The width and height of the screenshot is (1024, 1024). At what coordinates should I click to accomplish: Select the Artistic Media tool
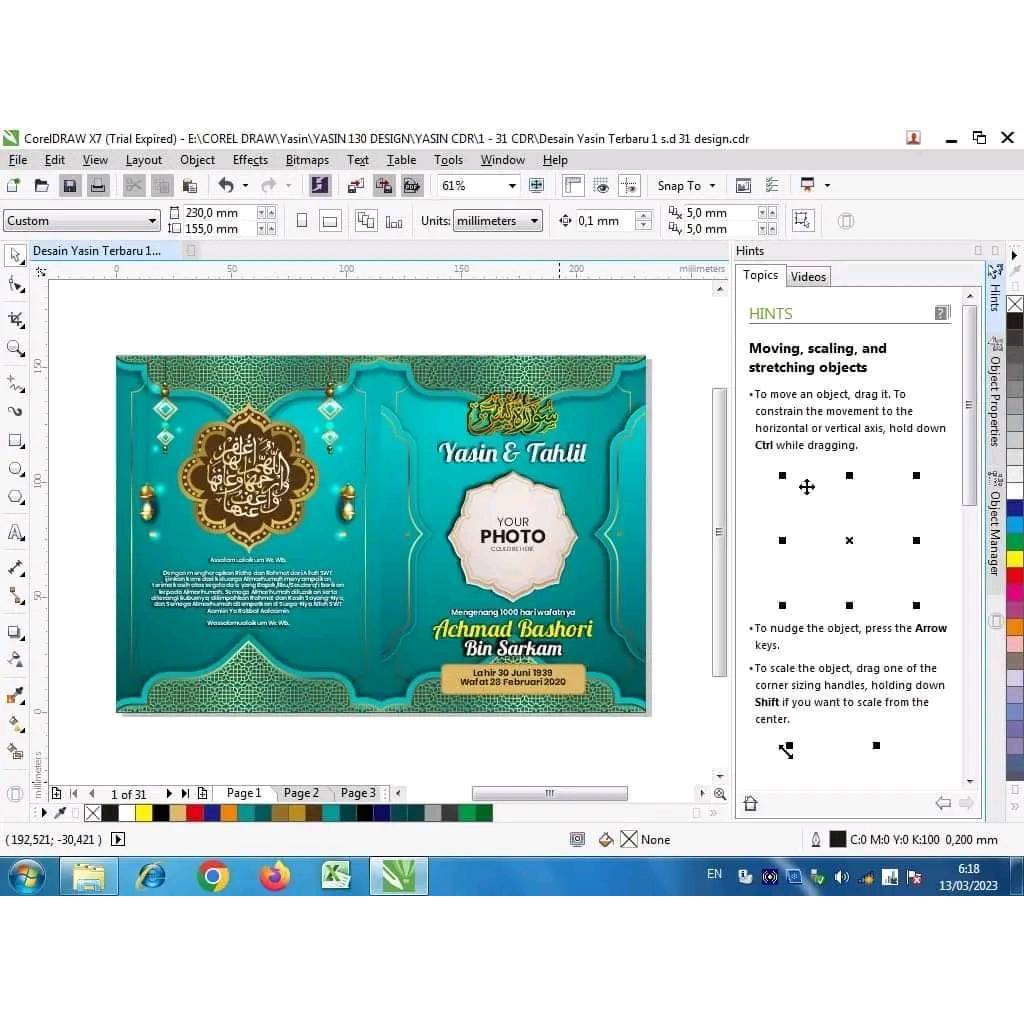tap(16, 411)
